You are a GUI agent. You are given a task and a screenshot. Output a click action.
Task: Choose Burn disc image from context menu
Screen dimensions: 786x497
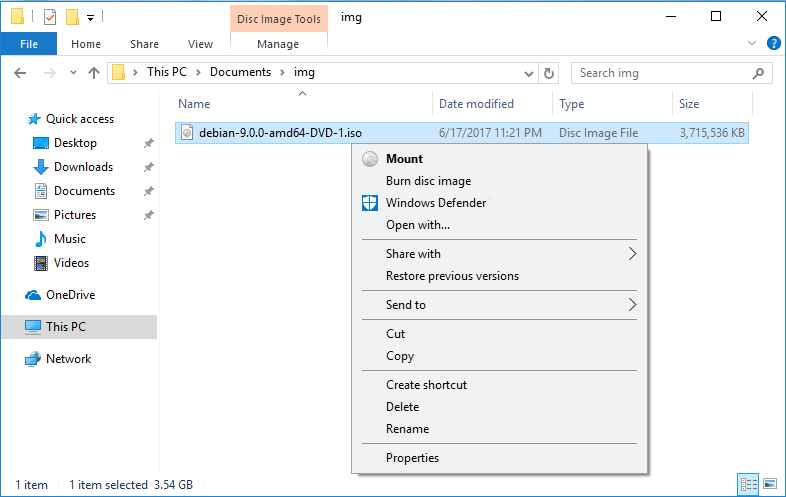click(429, 181)
